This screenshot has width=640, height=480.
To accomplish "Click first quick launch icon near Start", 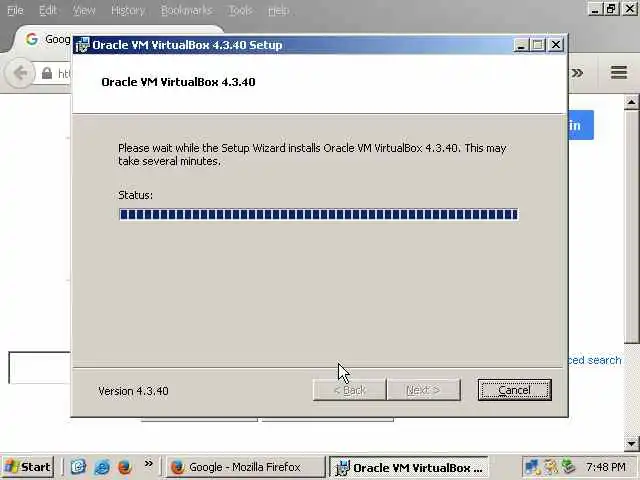I will click(x=78, y=467).
